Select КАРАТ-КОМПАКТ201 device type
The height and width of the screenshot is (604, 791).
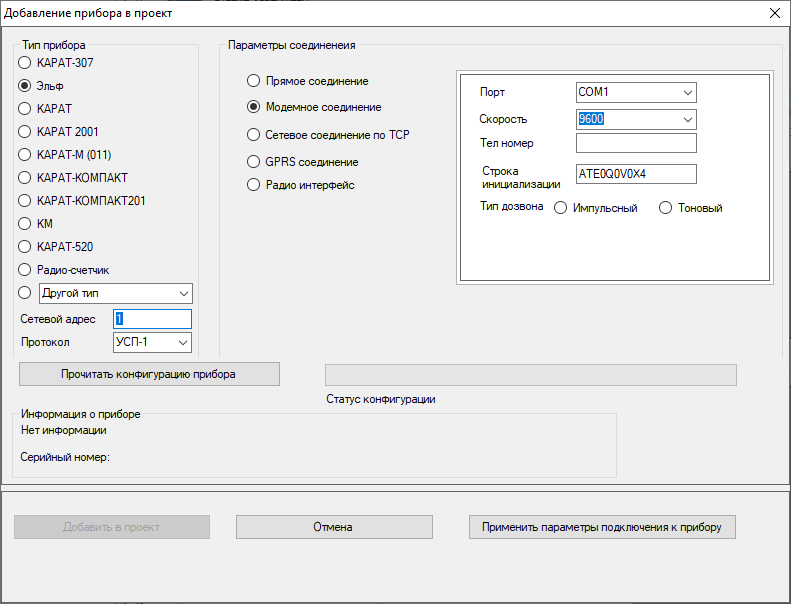click(x=25, y=200)
